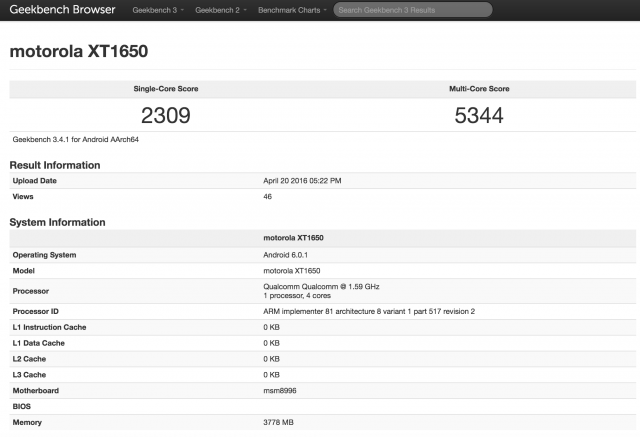Select the L1 Data Cache 0 KB value
Image resolution: width=640 pixels, height=437 pixels.
point(271,344)
